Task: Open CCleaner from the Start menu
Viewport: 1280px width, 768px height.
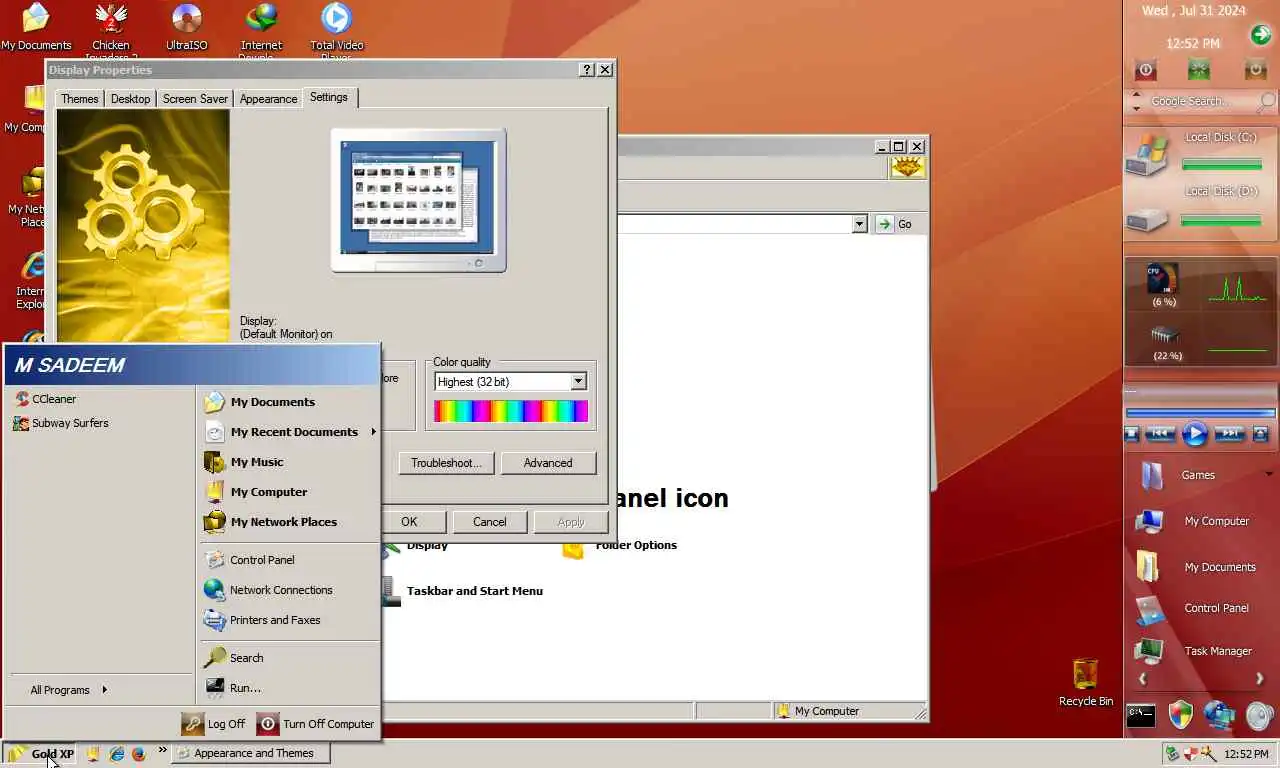Action: pyautogui.click(x=46, y=399)
